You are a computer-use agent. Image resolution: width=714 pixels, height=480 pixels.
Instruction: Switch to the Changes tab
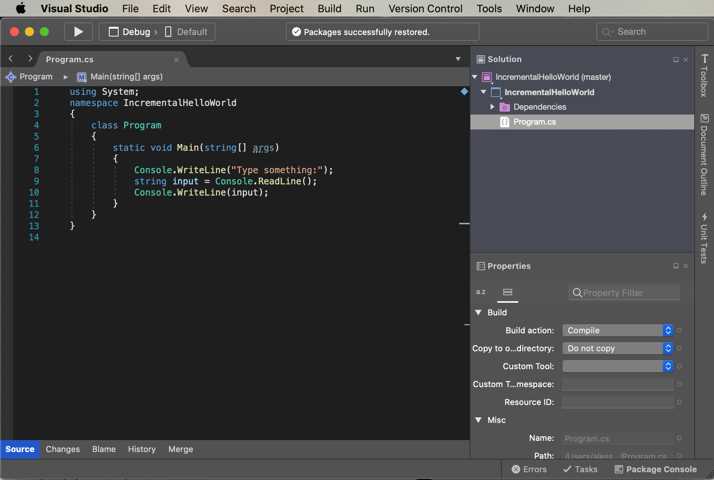(62, 449)
